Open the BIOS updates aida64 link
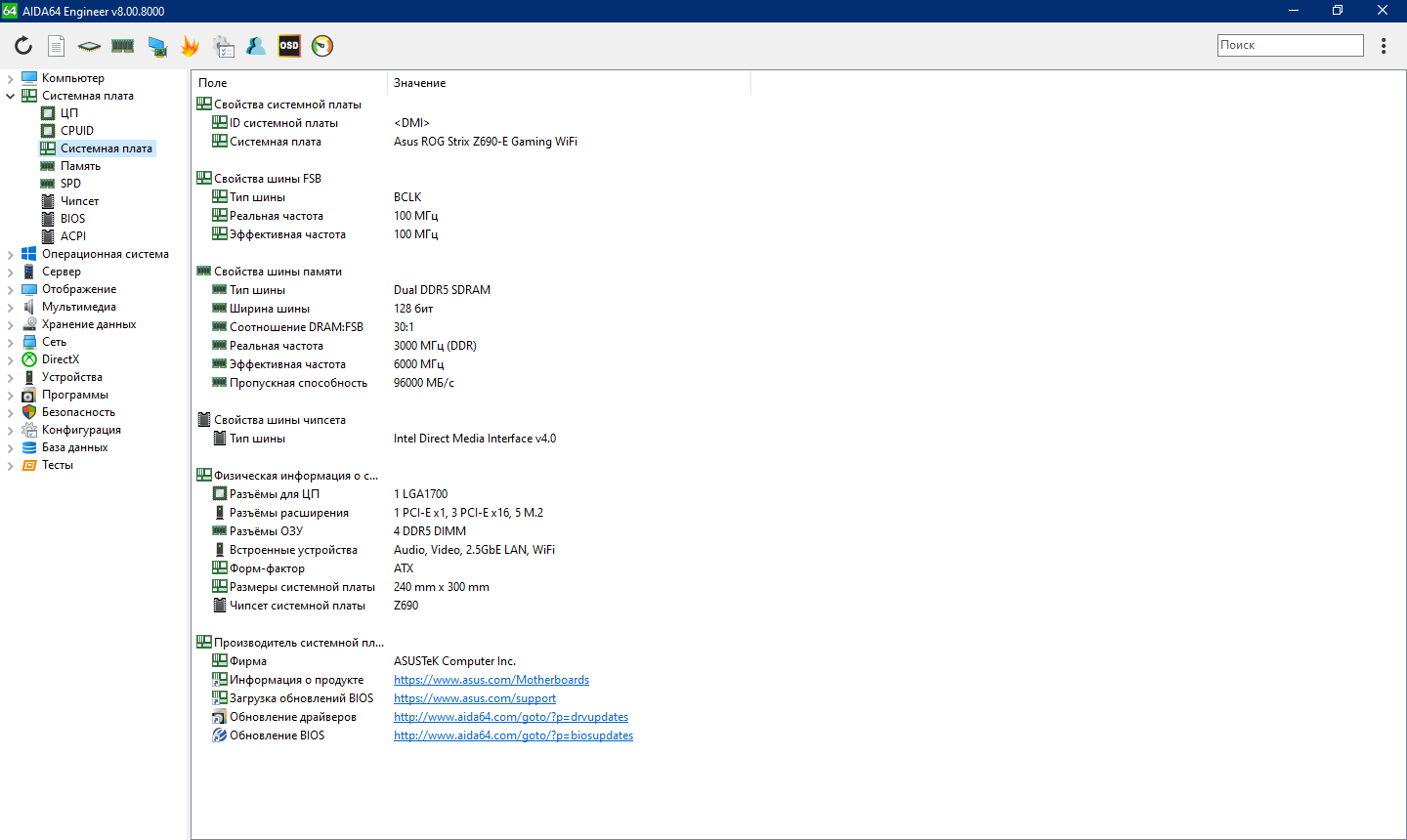The width and height of the screenshot is (1407, 840). (513, 735)
